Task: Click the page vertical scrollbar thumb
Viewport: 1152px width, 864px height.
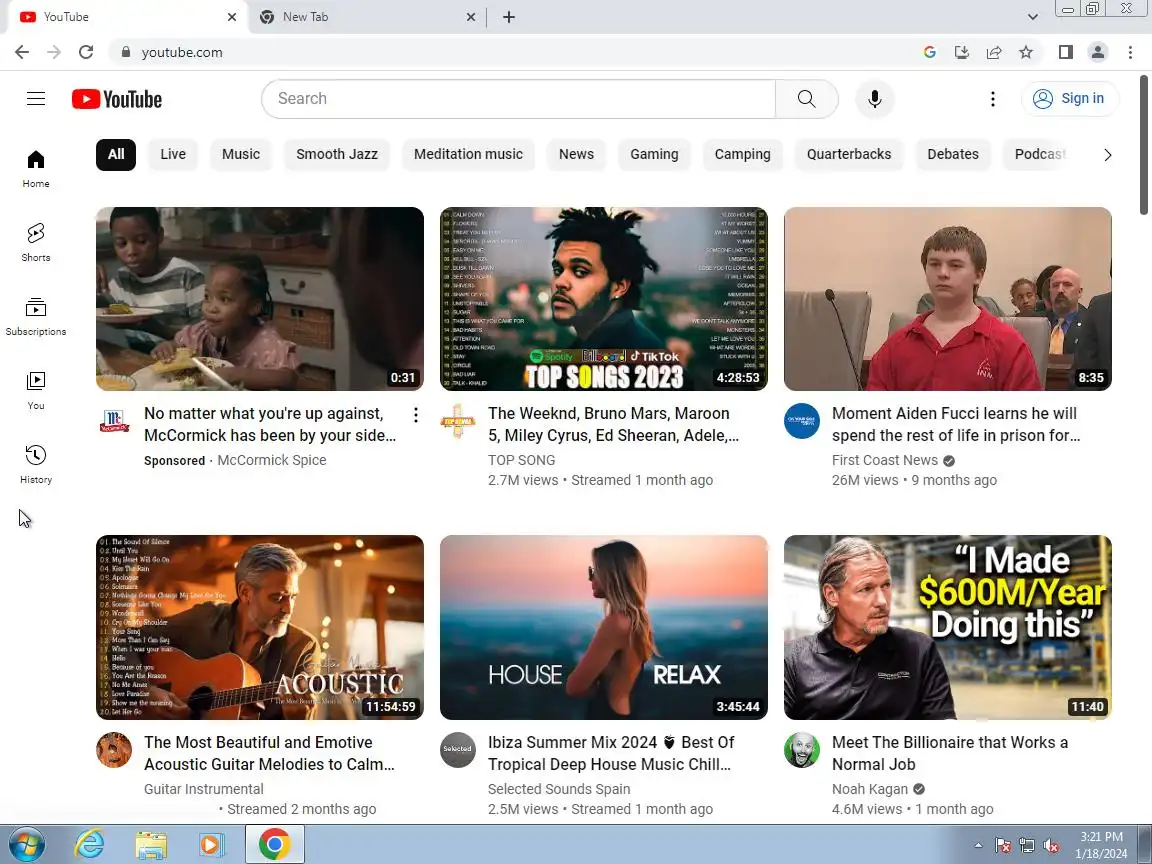Action: pyautogui.click(x=1144, y=145)
